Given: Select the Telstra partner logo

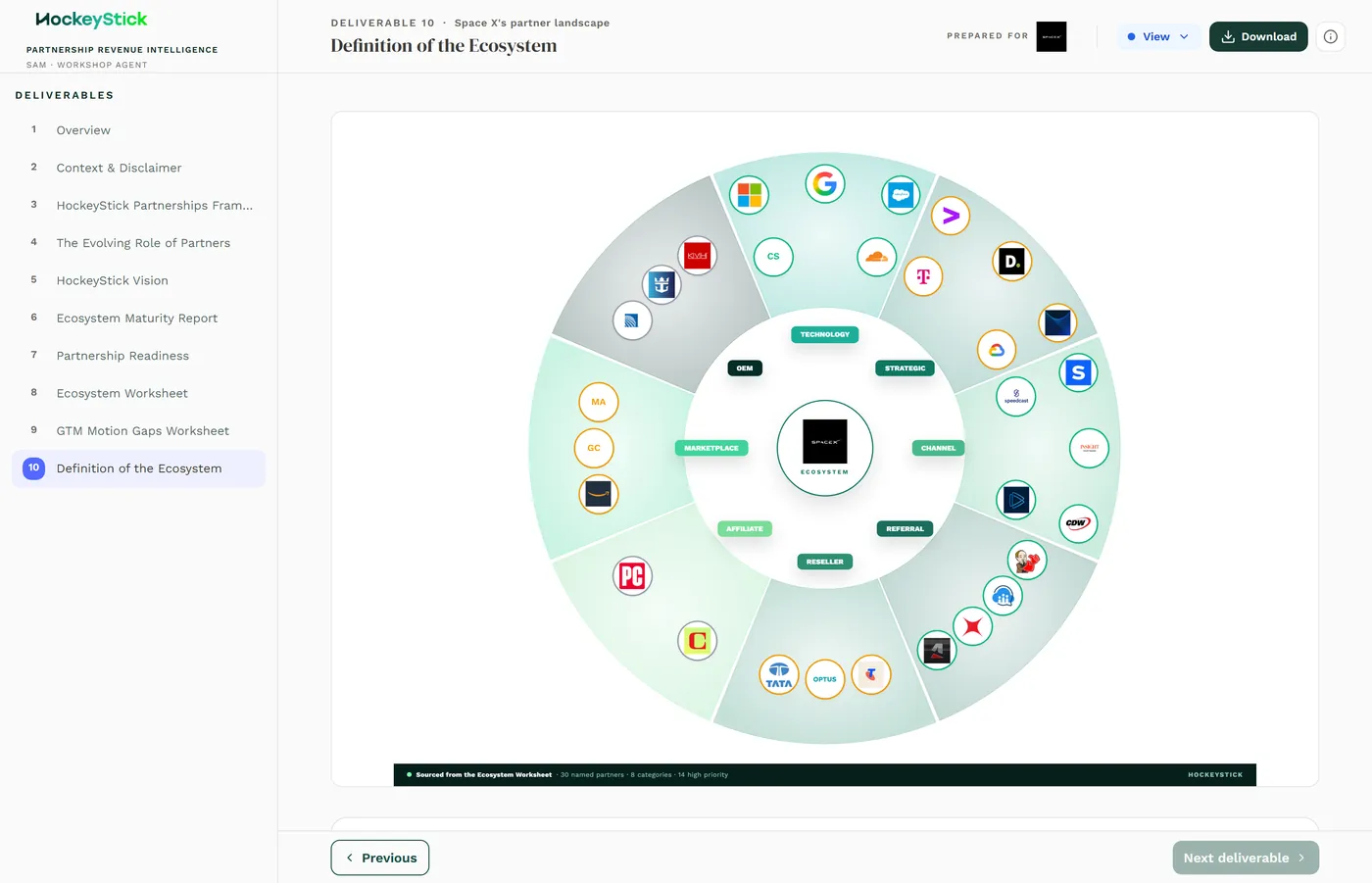Looking at the screenshot, I should [871, 674].
